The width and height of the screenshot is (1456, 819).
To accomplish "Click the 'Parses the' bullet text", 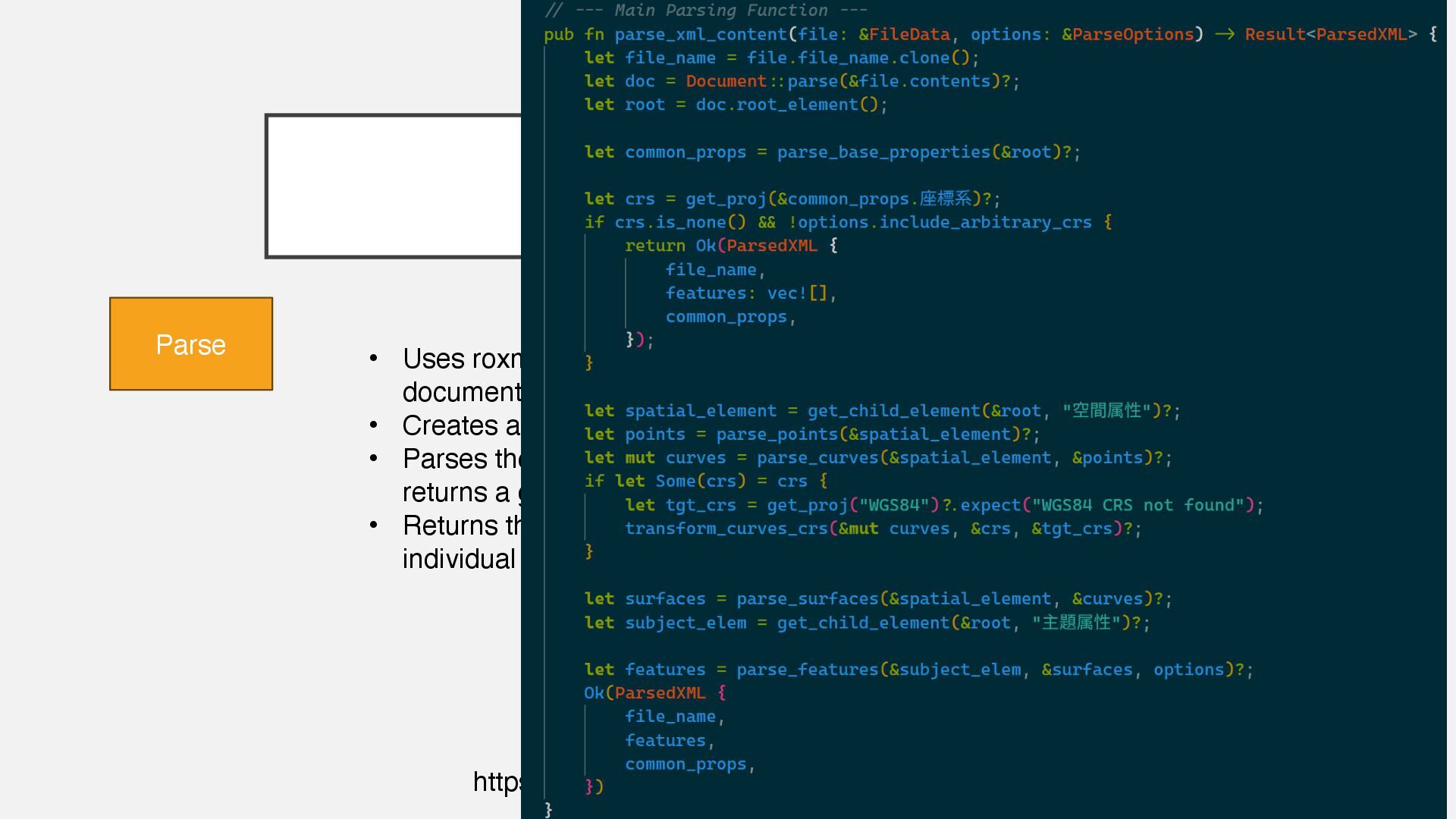I will [461, 460].
